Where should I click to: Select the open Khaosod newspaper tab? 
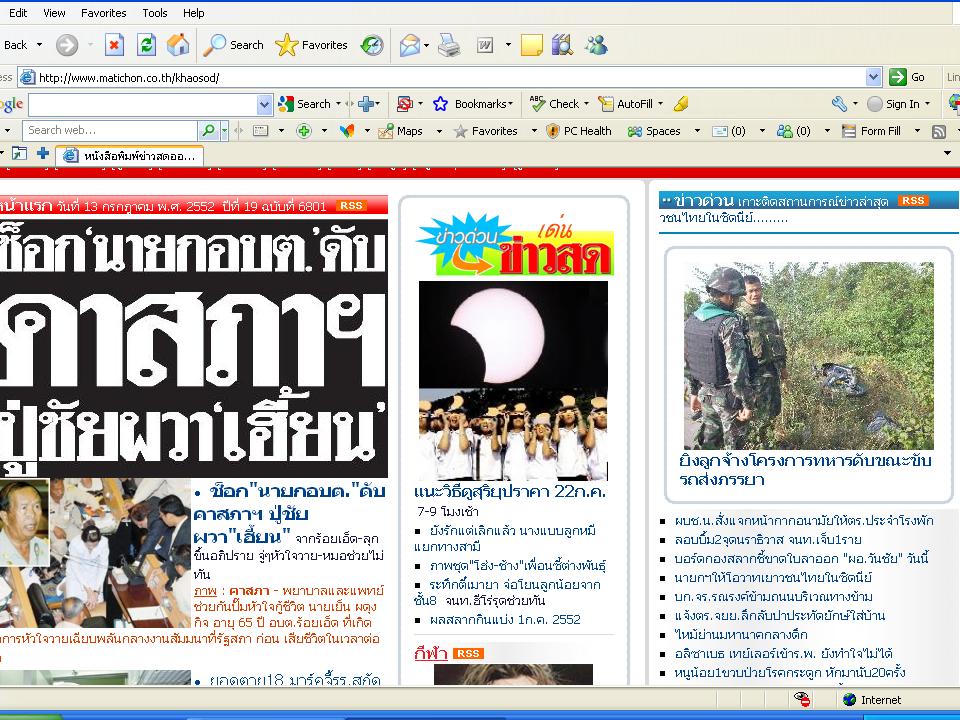[x=130, y=155]
